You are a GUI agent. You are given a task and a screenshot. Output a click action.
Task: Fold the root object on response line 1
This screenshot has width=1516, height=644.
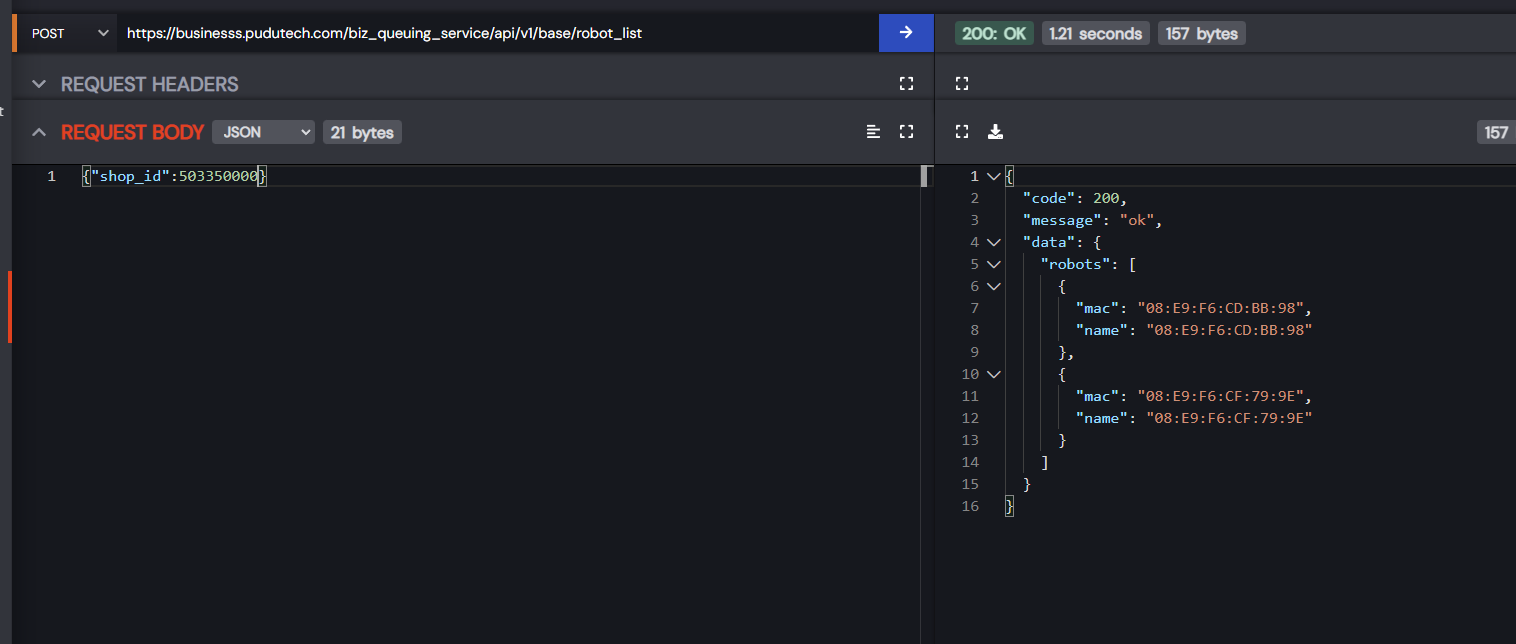[x=993, y=176]
